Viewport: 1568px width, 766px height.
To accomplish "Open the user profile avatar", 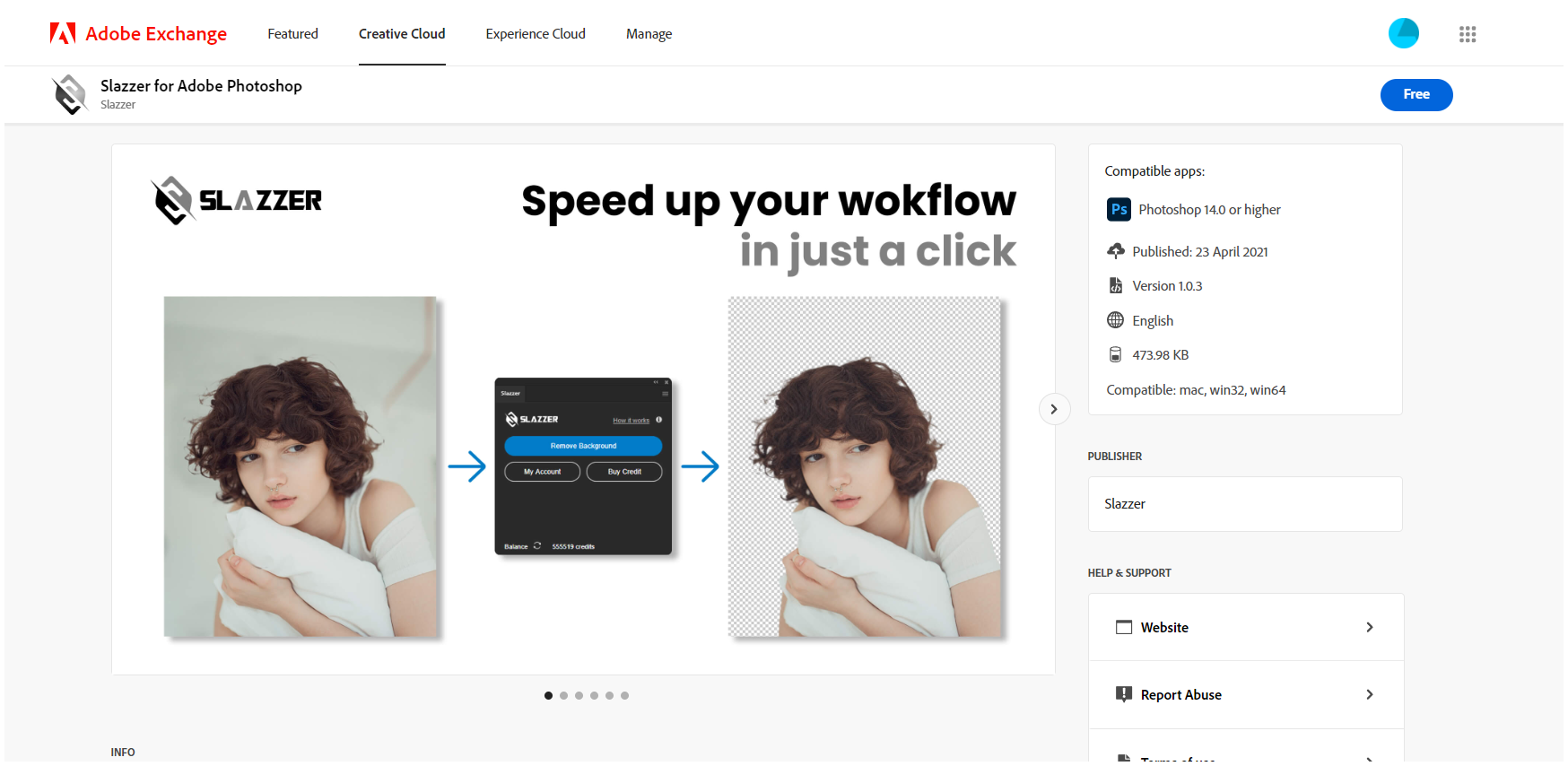I will tap(1403, 33).
